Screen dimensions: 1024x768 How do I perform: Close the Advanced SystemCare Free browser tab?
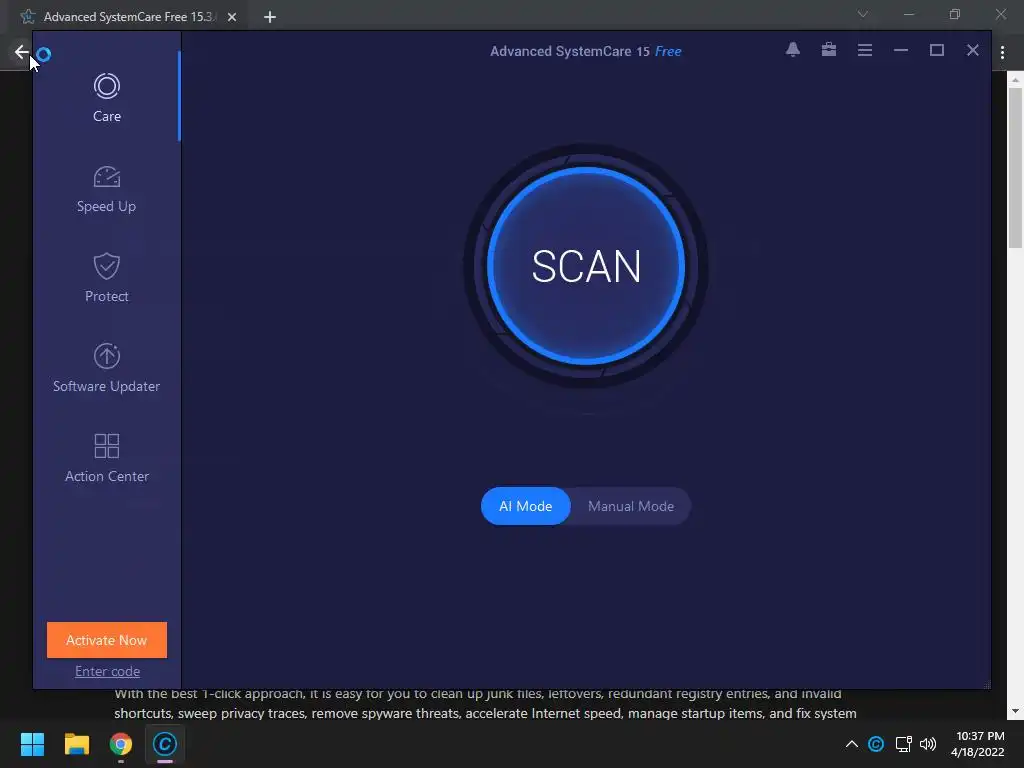point(232,17)
